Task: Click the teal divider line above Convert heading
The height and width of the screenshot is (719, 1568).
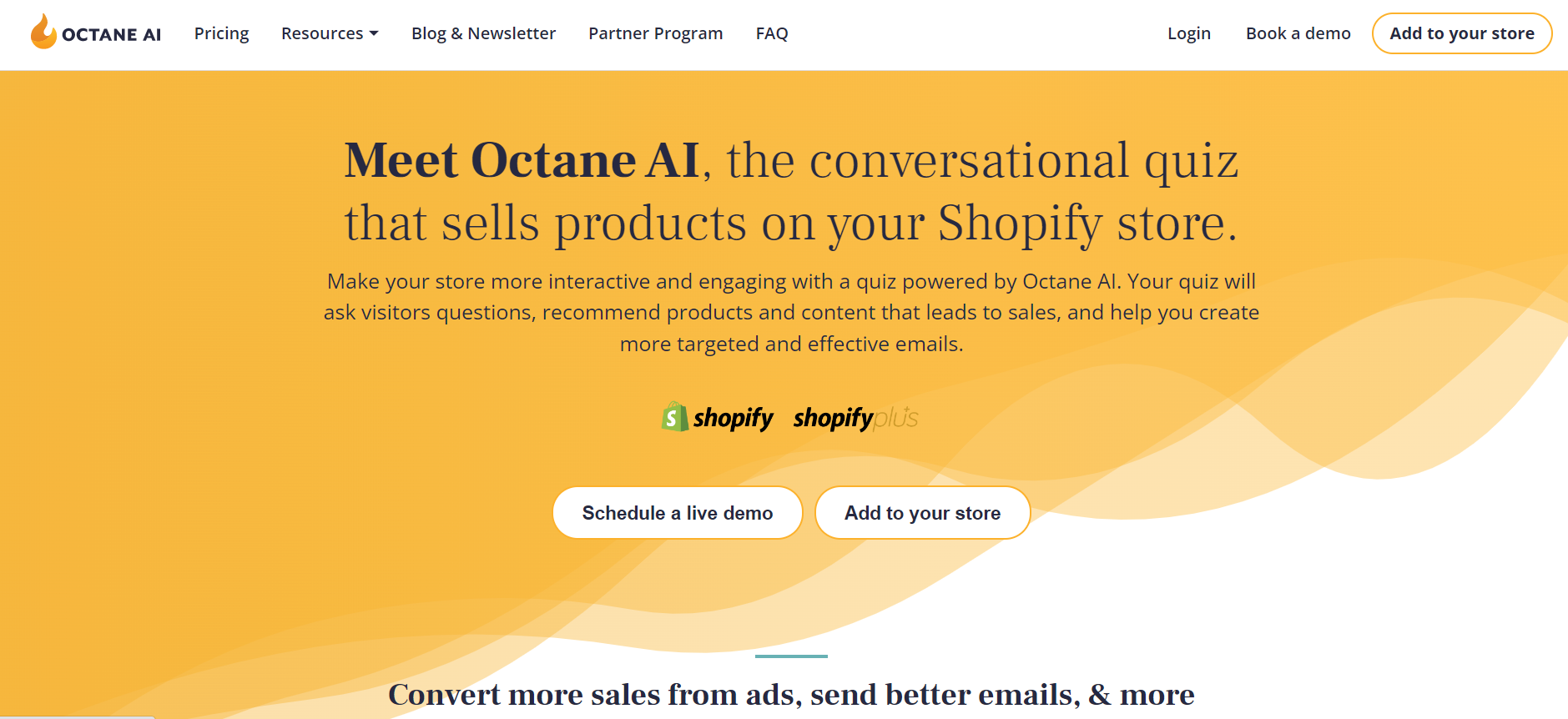Action: (x=791, y=656)
